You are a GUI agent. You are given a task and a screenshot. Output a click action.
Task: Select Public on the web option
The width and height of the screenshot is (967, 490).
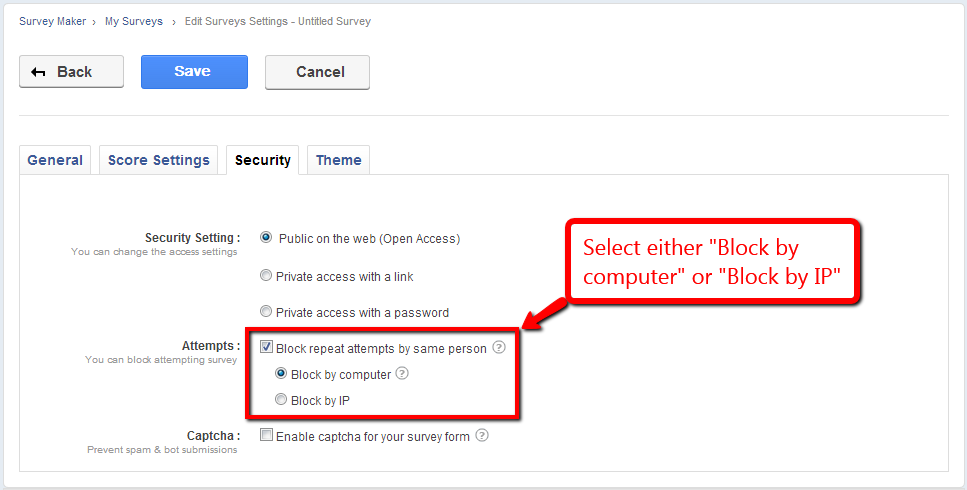[x=266, y=238]
